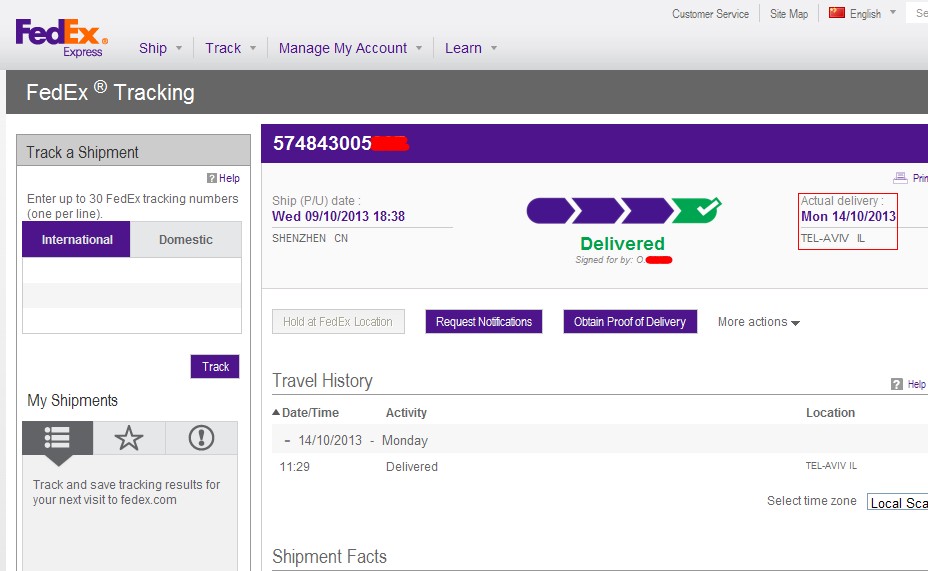Image resolution: width=928 pixels, height=571 pixels.
Task: Collapse the 14/10/2013 Monday row
Action: (287, 441)
